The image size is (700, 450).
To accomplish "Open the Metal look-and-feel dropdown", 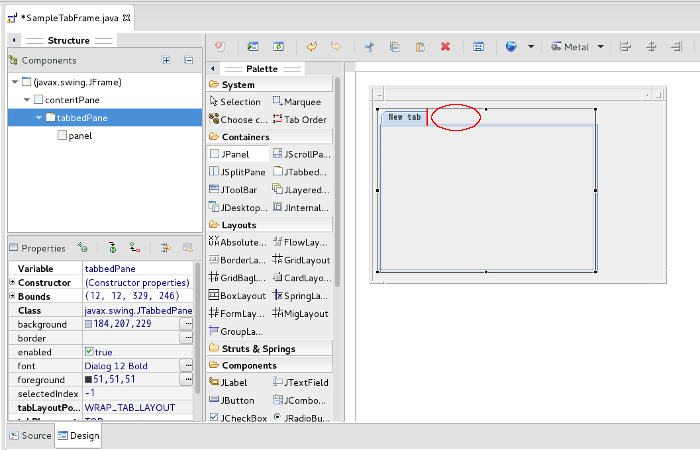I will (x=600, y=46).
